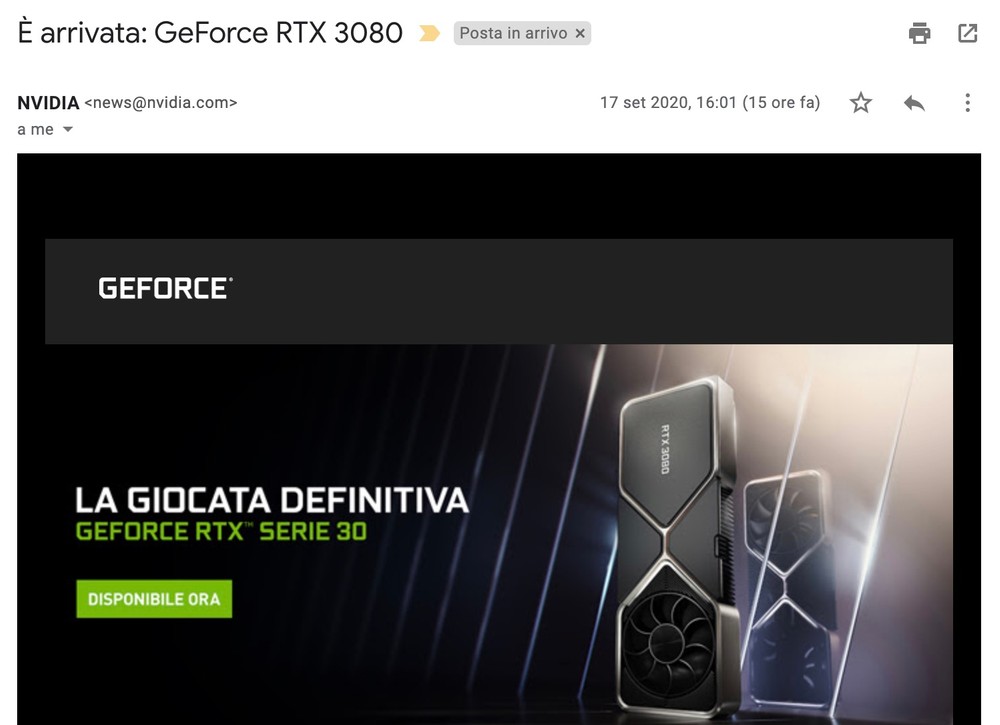The width and height of the screenshot is (1000, 725).
Task: Expand recipient details next to 'a me'
Action: 68,129
